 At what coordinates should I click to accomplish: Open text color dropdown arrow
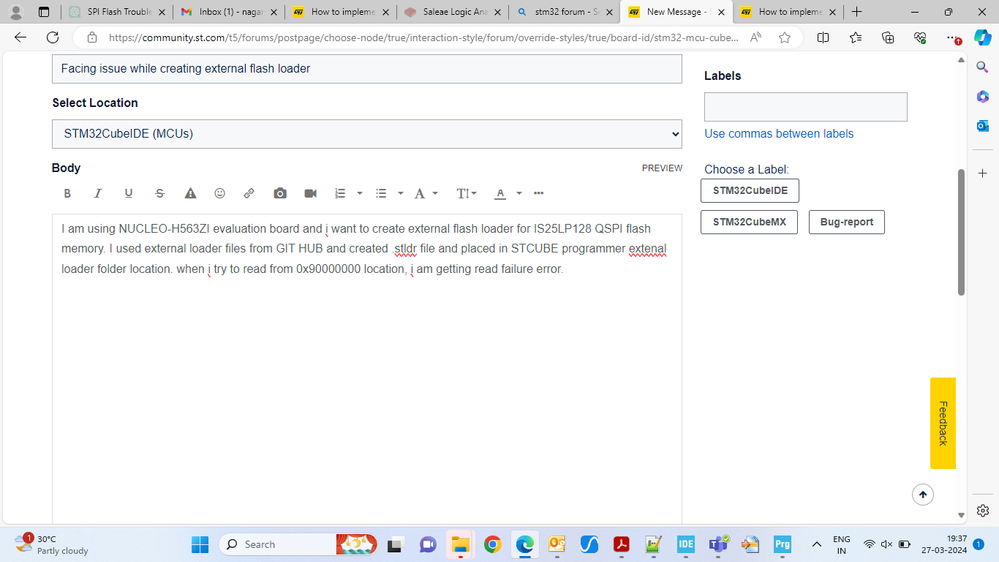coord(519,193)
